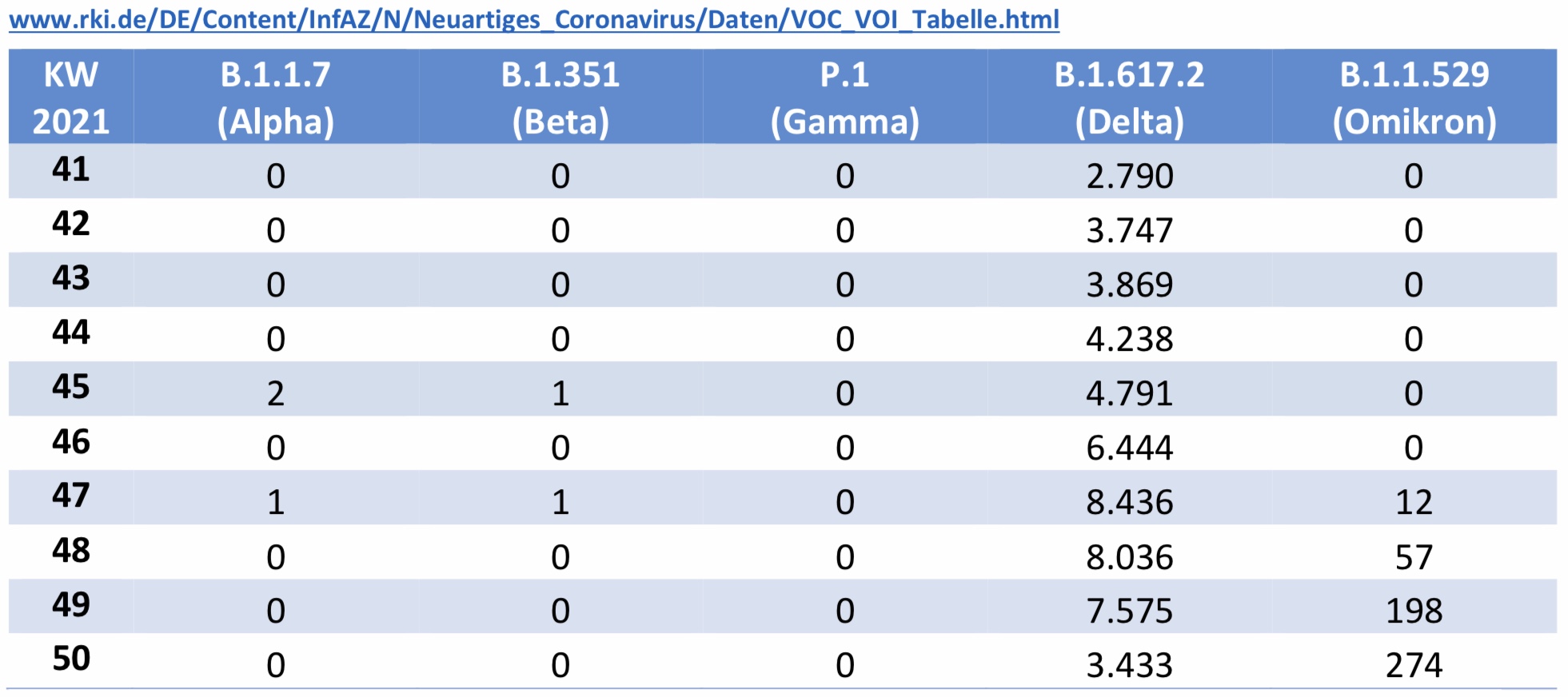Select Delta peak value 8.436

pyautogui.click(x=1129, y=502)
